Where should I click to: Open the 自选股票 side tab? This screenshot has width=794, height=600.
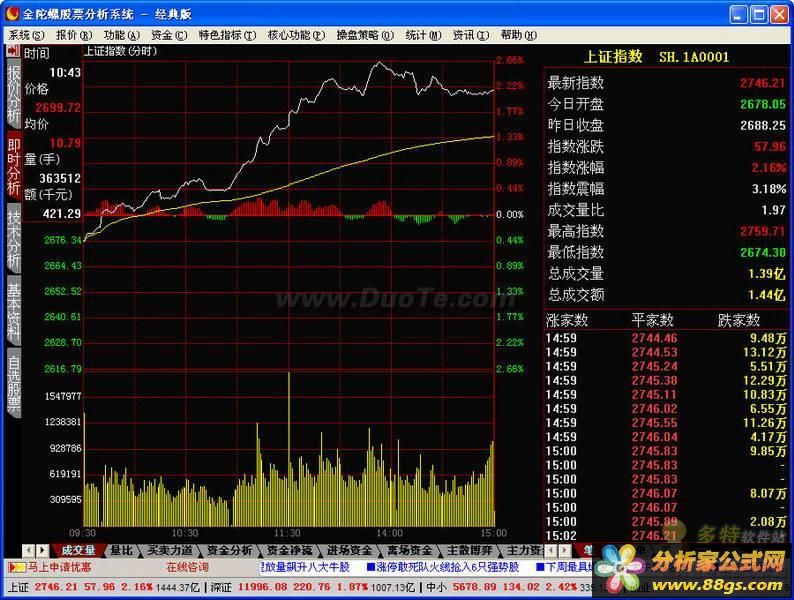click(x=14, y=383)
